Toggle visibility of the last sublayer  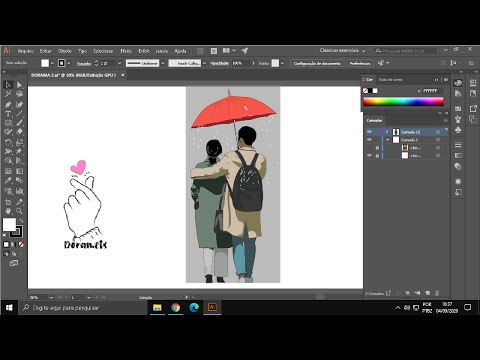[369, 155]
